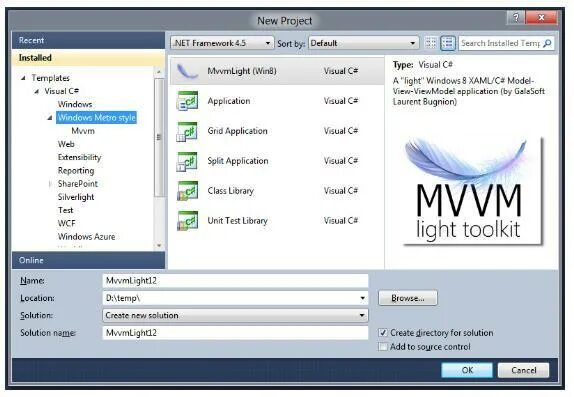Click the Grid Application template icon

tap(187, 131)
